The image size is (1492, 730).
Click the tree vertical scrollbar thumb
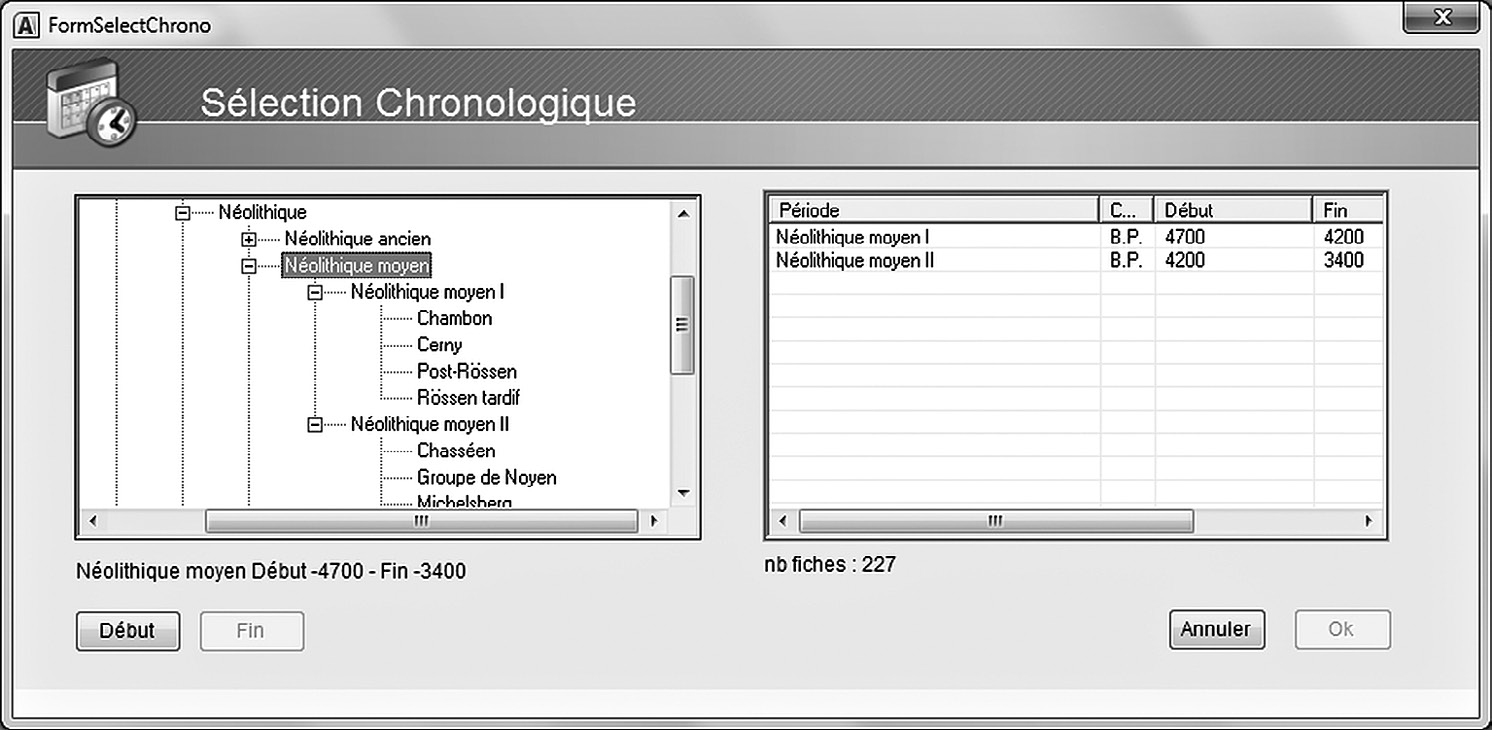click(x=683, y=325)
